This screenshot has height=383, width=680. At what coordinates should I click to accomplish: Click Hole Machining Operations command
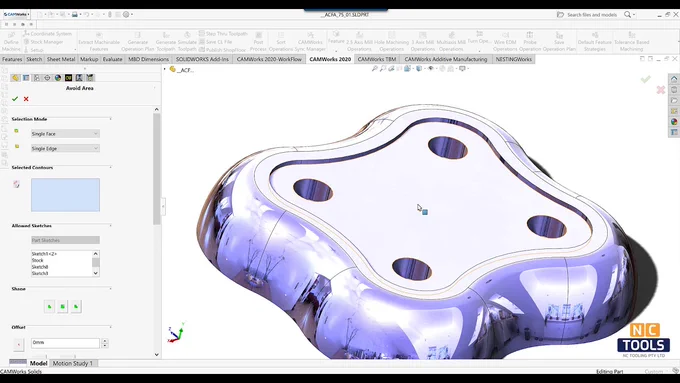click(x=392, y=42)
